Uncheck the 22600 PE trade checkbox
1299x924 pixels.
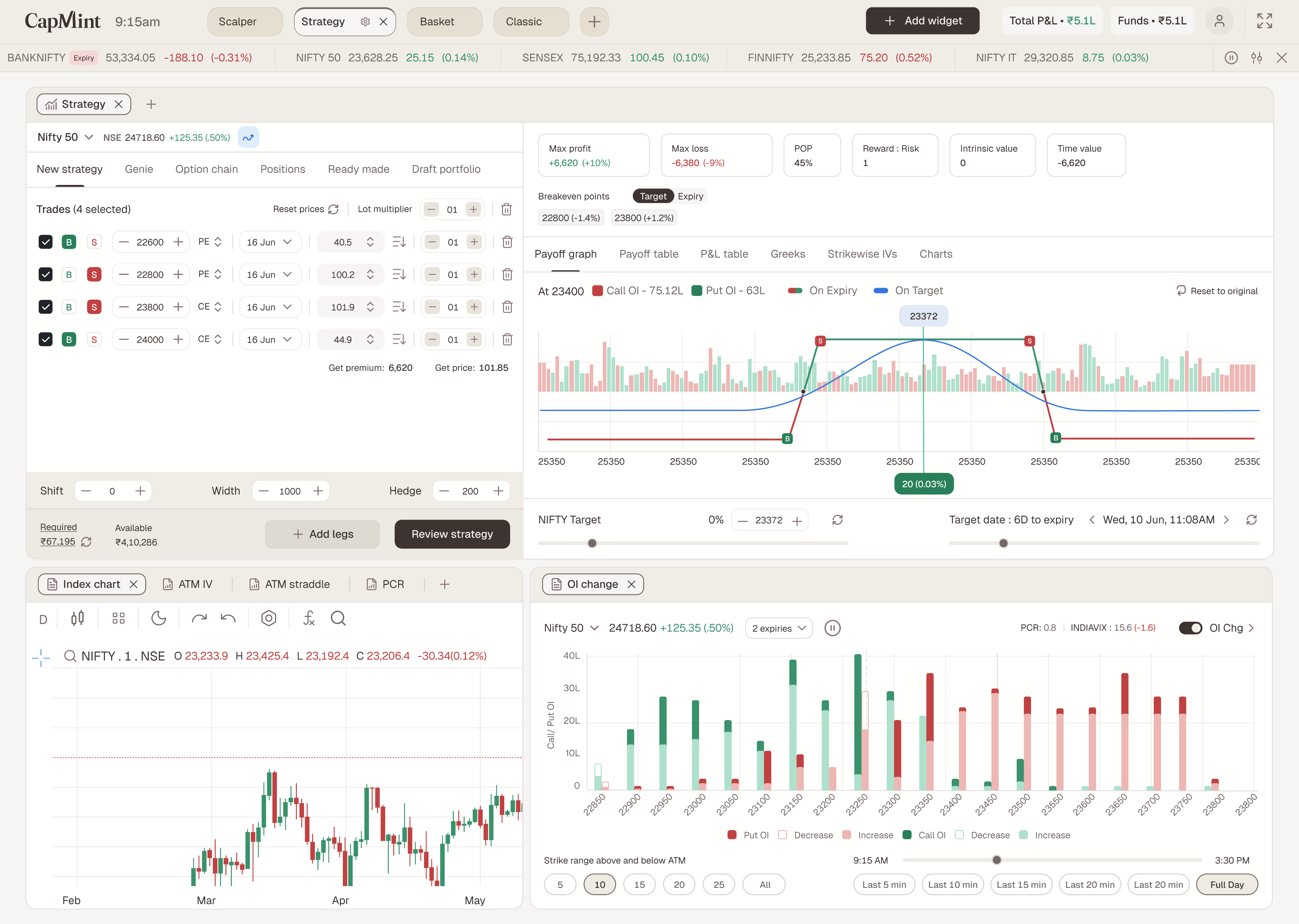(x=45, y=242)
